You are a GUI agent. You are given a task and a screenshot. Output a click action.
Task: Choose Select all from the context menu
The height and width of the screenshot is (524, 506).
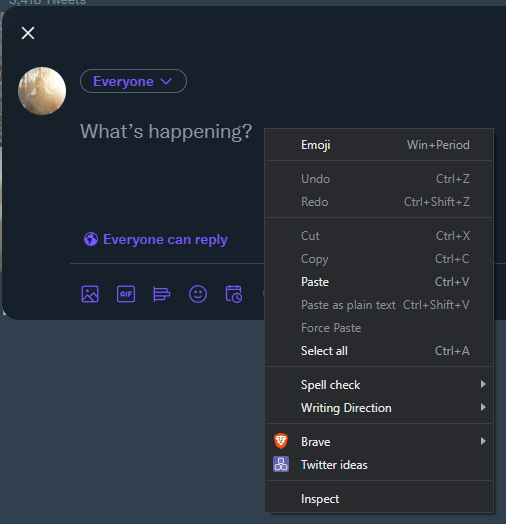[379, 351]
